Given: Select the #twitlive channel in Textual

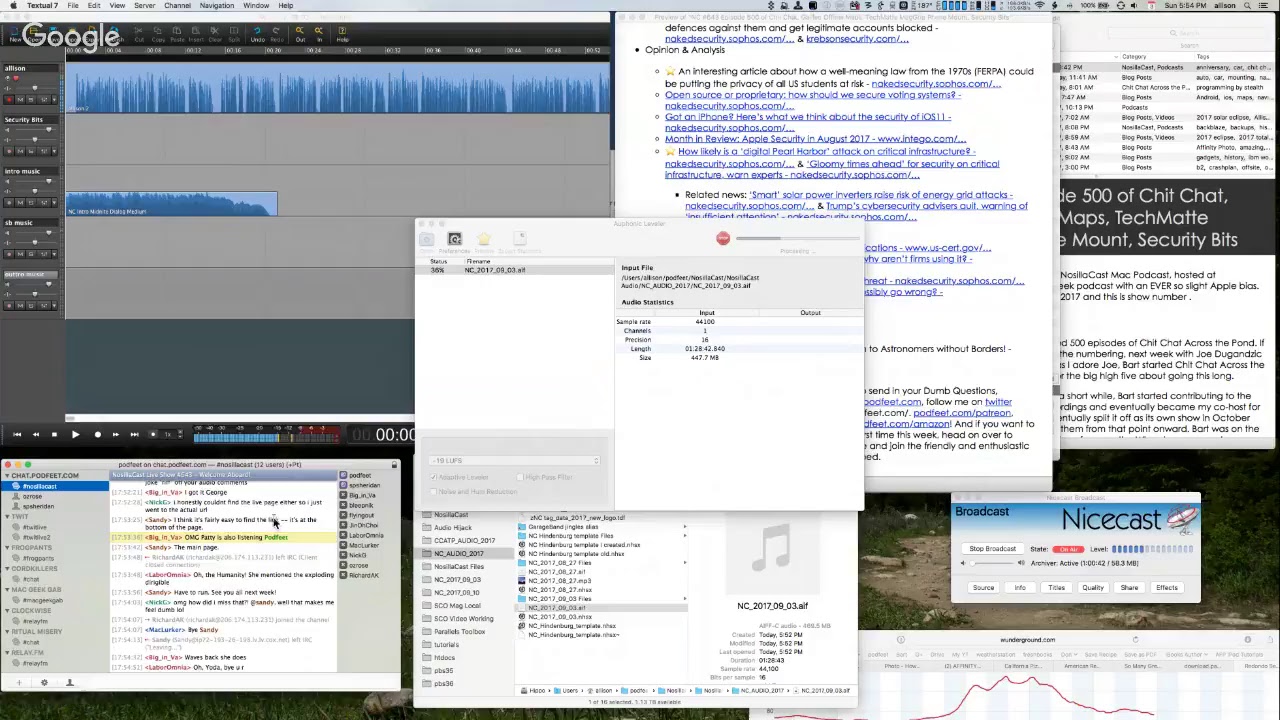Looking at the screenshot, I should [x=35, y=527].
